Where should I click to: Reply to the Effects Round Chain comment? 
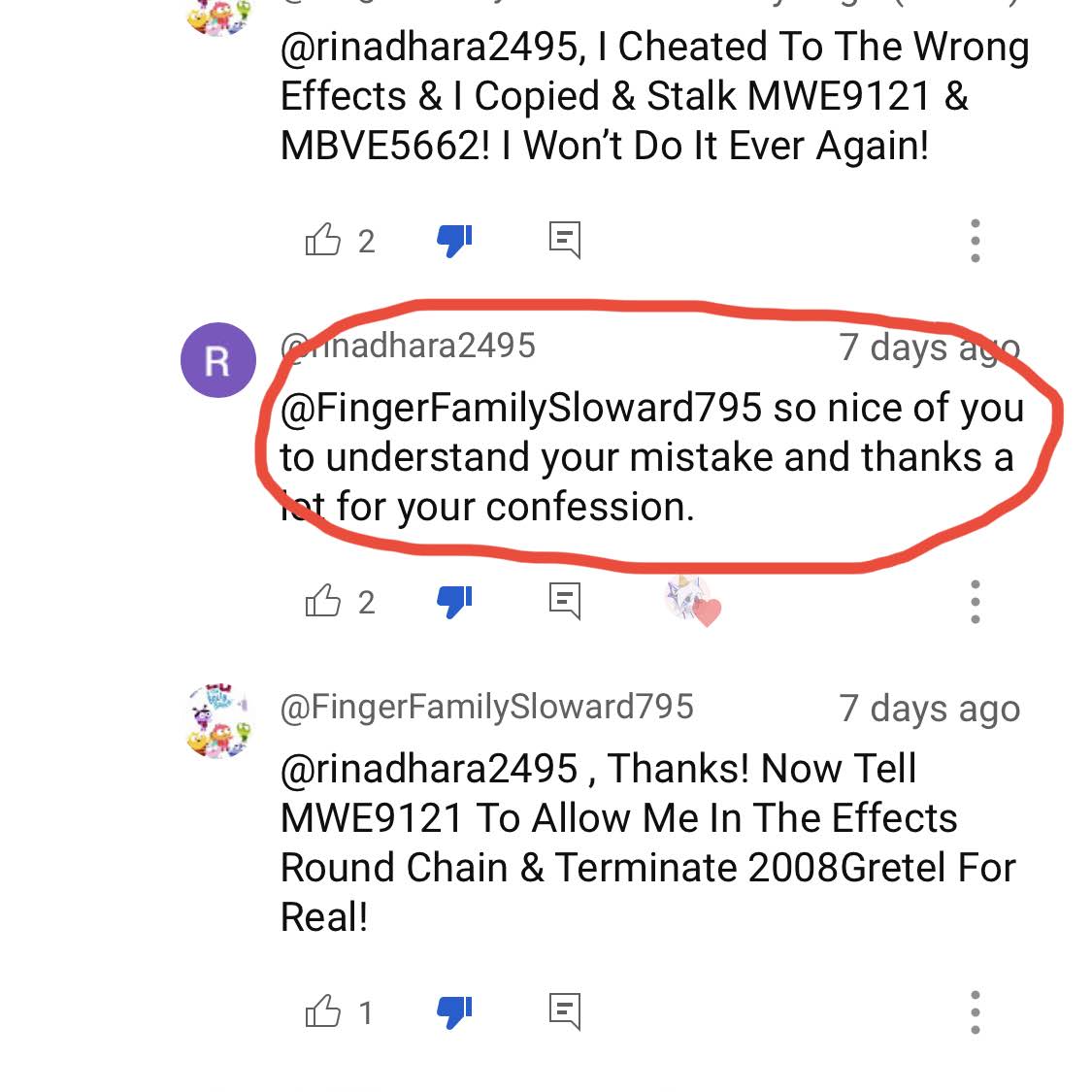(x=565, y=1011)
